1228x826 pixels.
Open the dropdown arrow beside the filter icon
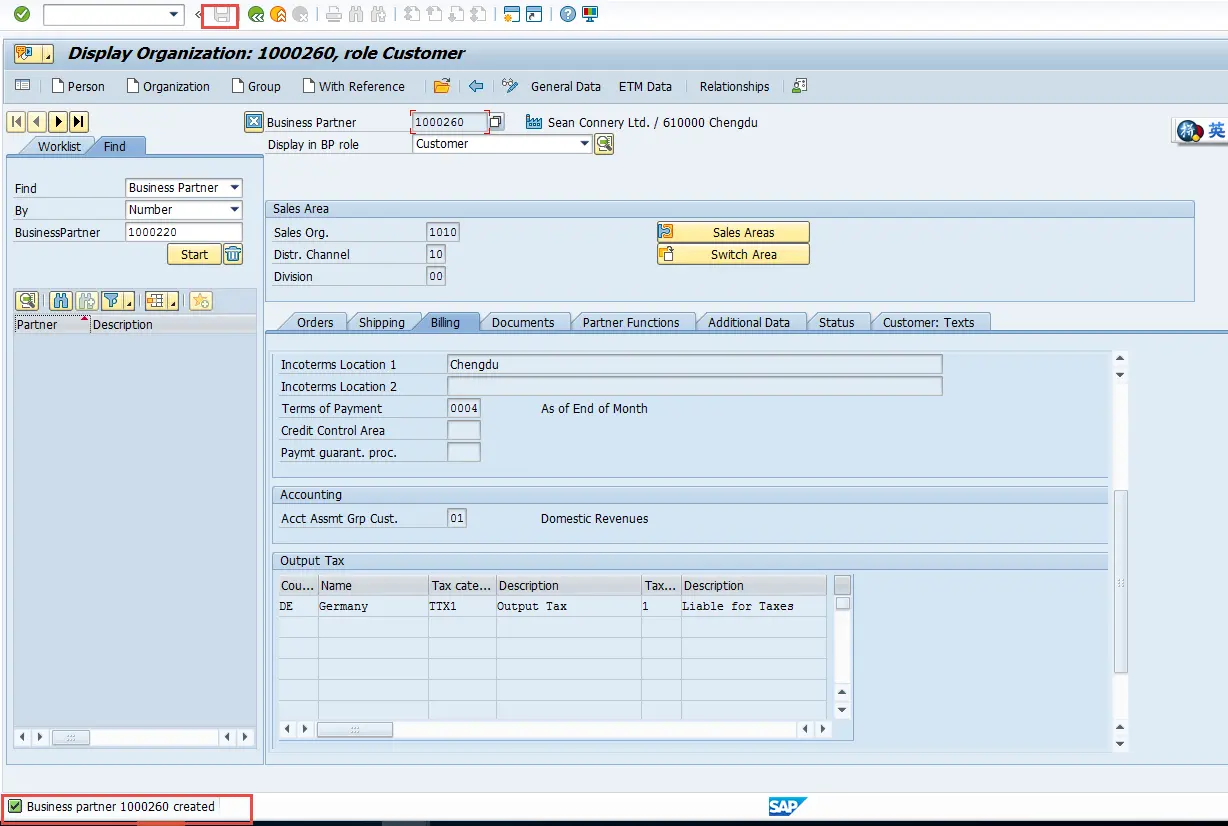129,300
